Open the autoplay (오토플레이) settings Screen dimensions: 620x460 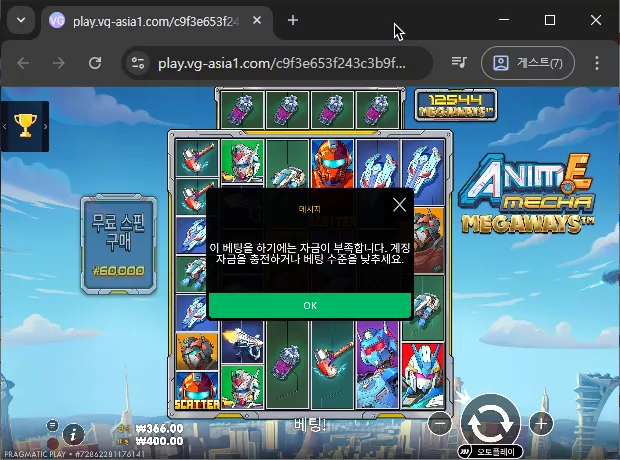point(490,452)
